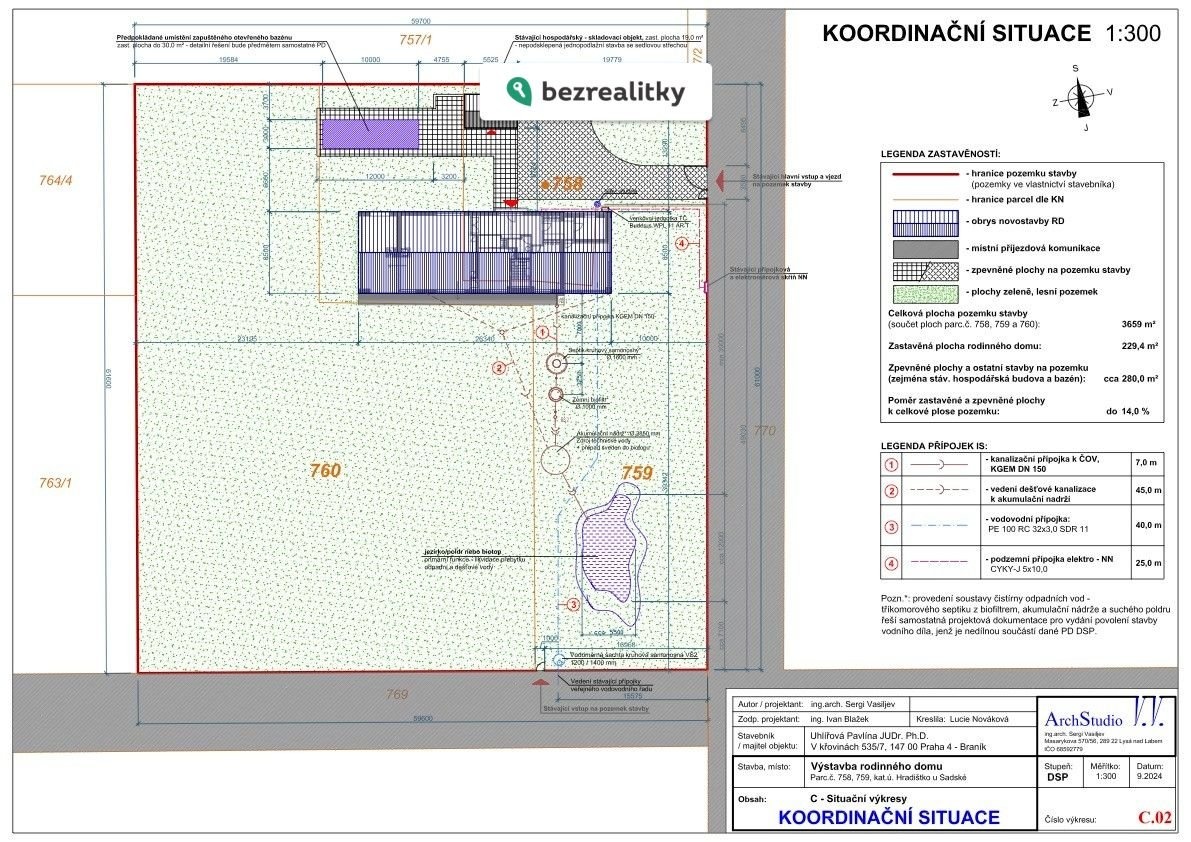This screenshot has width=1191, height=842.
Task: Click legend circle number 4 for přípojka elektro
Action: click(x=892, y=562)
